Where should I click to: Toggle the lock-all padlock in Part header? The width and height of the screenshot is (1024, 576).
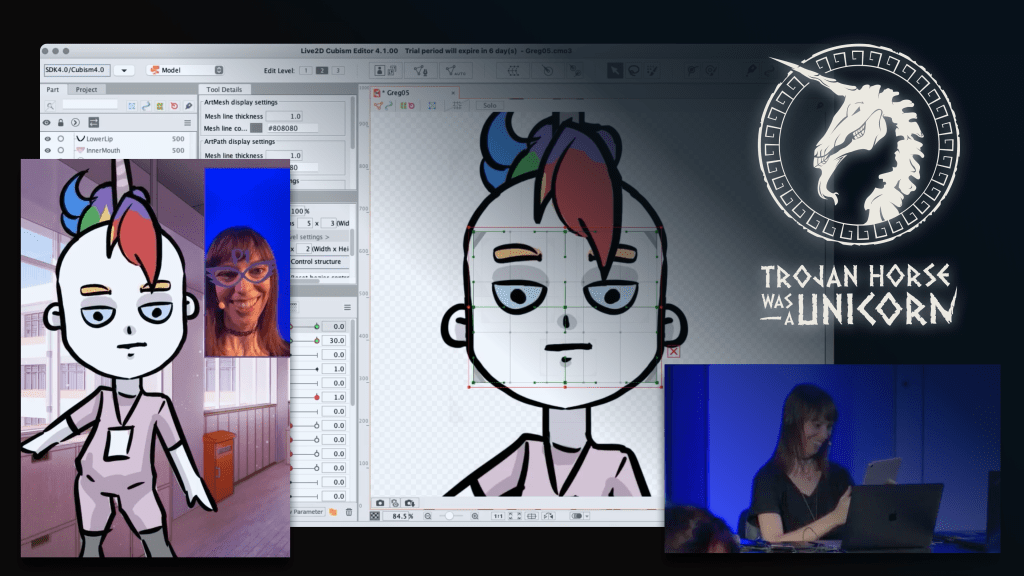coord(61,122)
